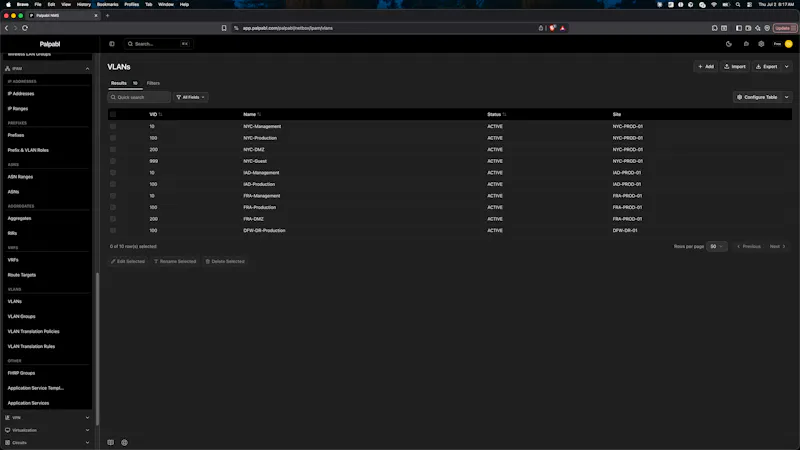
Task: Check the FRA-Production row checkbox
Action: (x=113, y=207)
